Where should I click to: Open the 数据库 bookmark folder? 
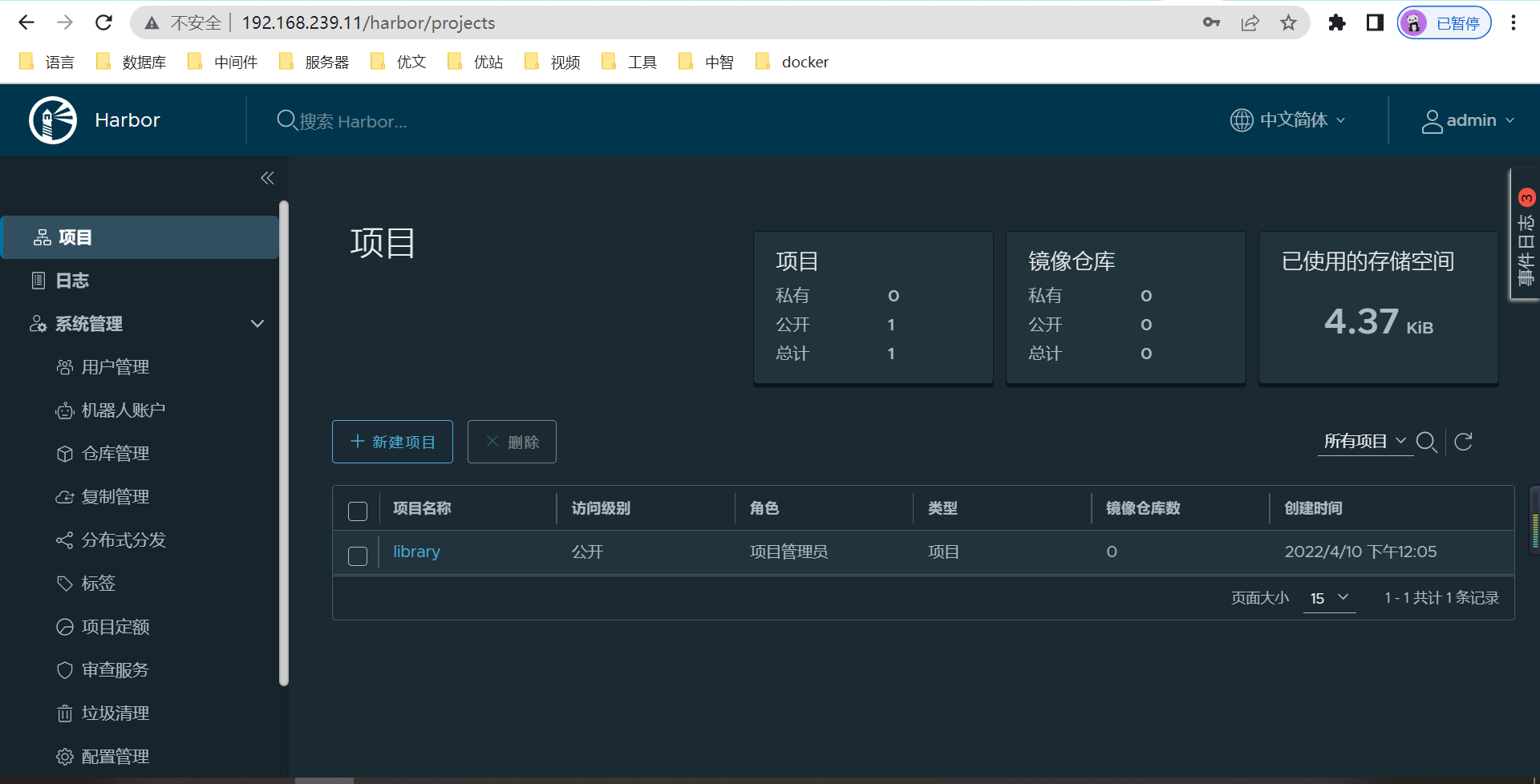pos(132,62)
